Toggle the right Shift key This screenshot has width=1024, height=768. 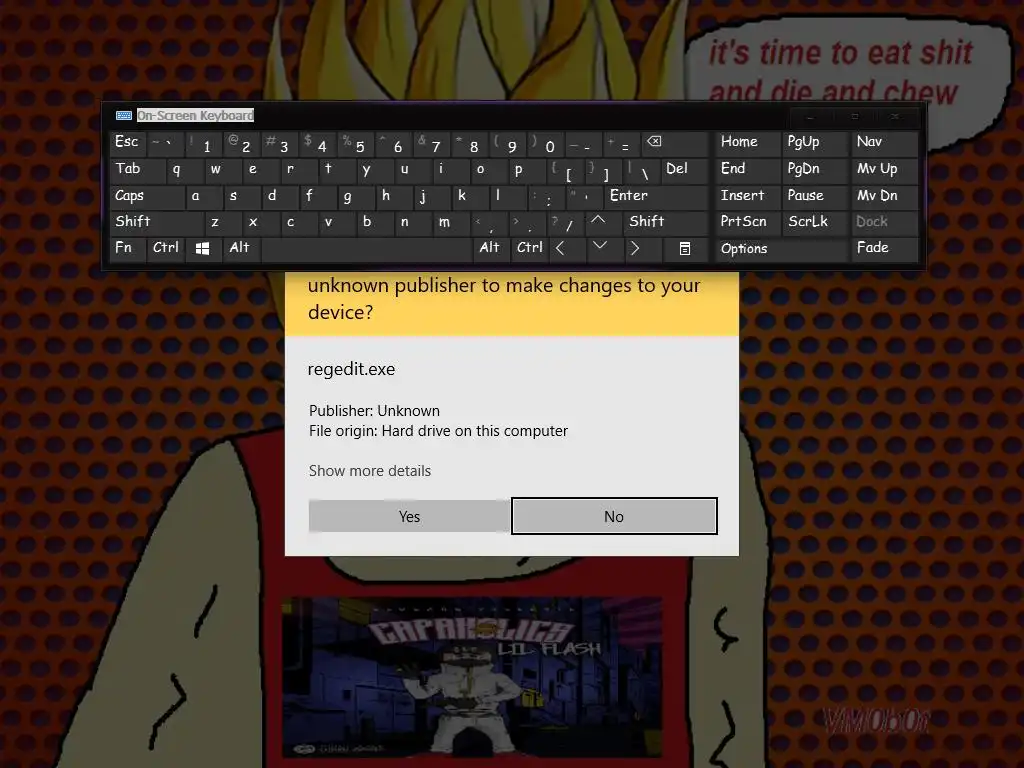[x=666, y=222]
